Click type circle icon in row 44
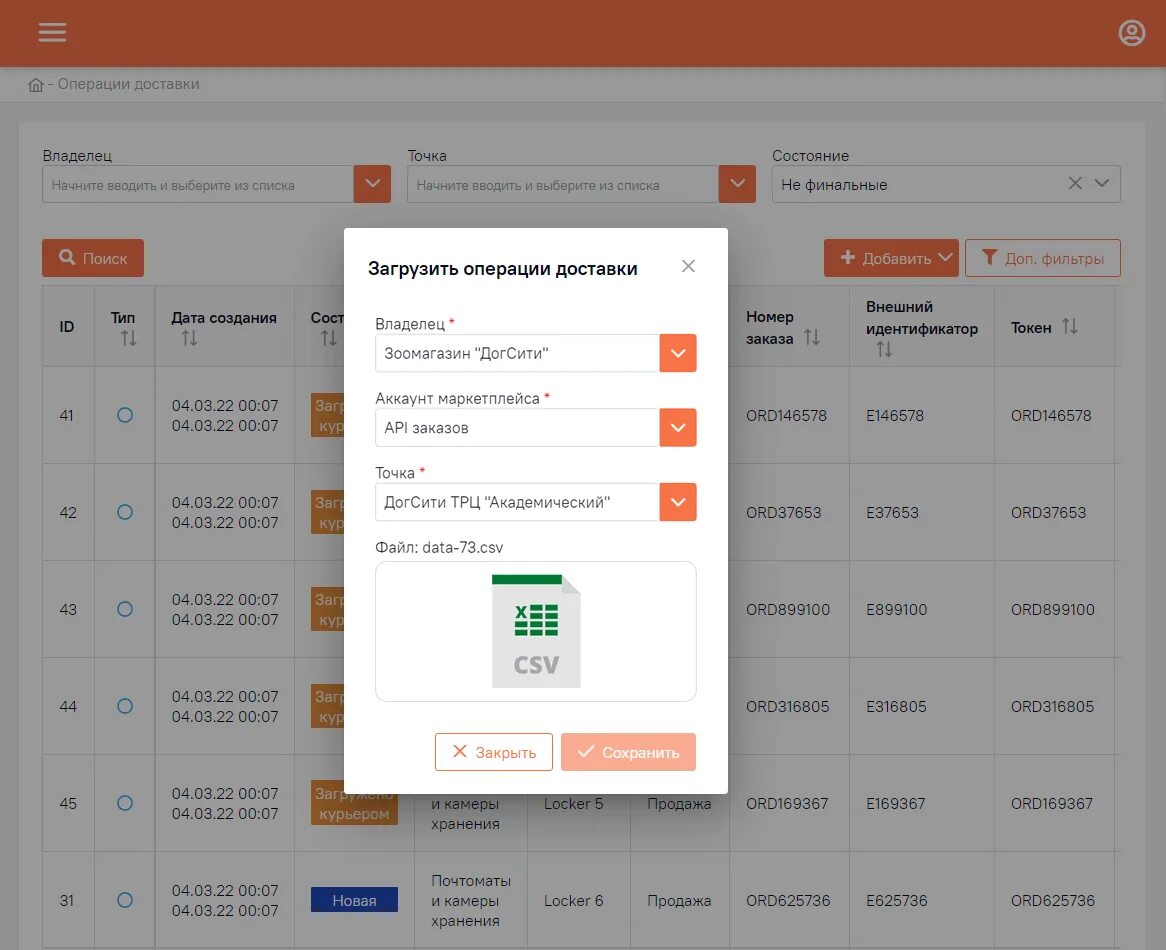 pos(125,706)
